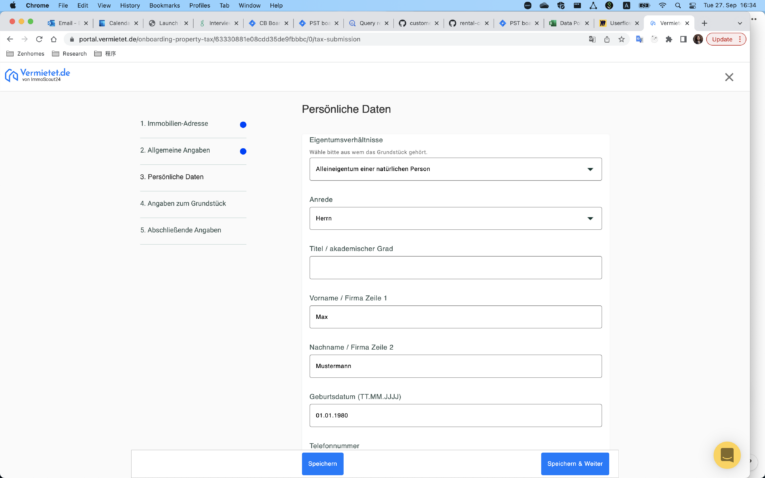Open the Anrede dropdown showing Herrn
Viewport: 765px width, 478px height.
point(455,218)
